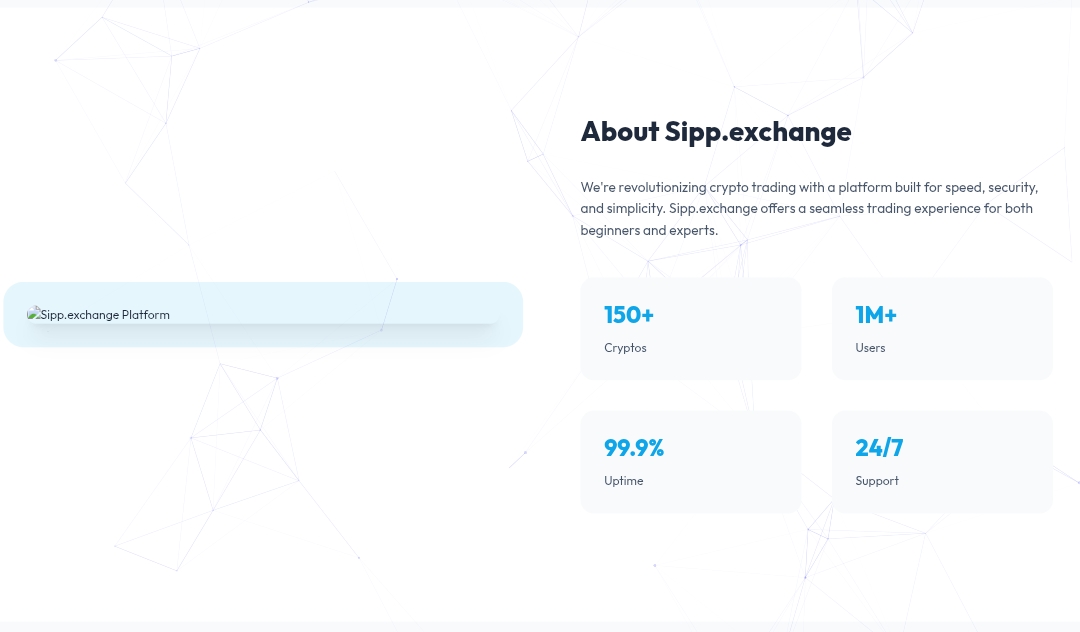Click the "1M+" statistic figure
Viewport: 1080px width, 632px height.
coord(876,315)
